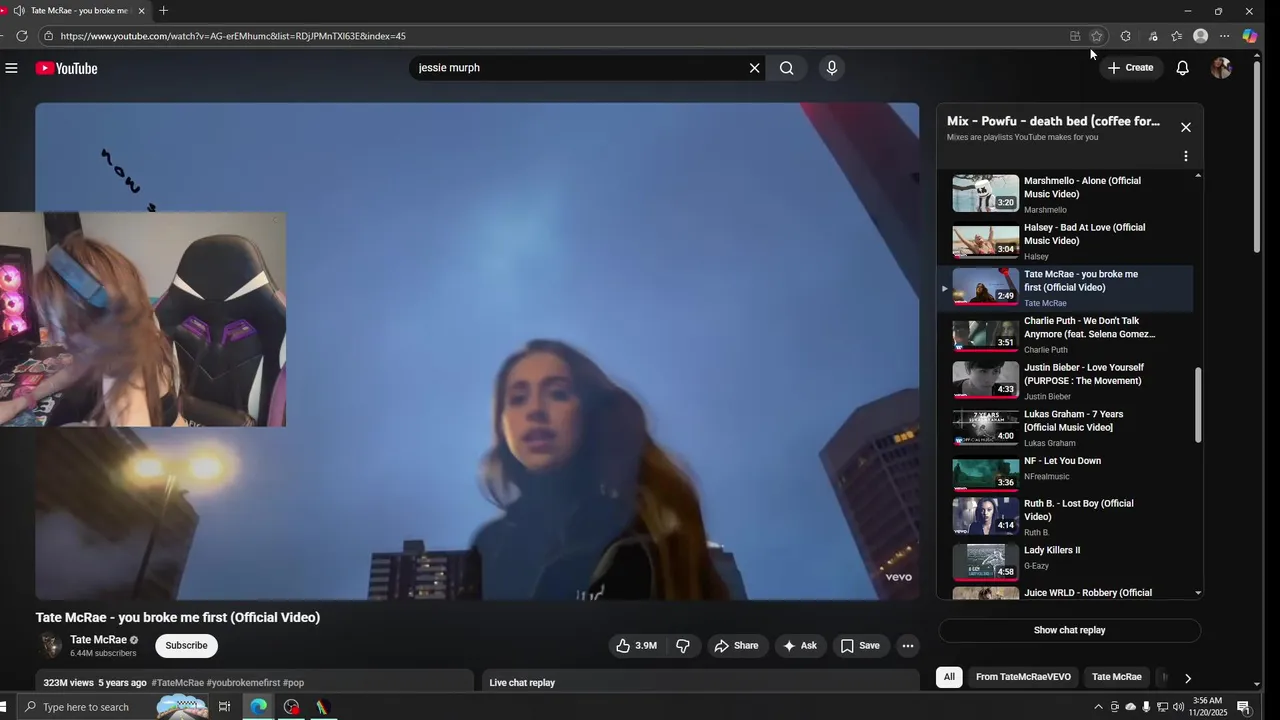
Task: Open the Tate McRae channel name link
Action: pyautogui.click(x=98, y=640)
